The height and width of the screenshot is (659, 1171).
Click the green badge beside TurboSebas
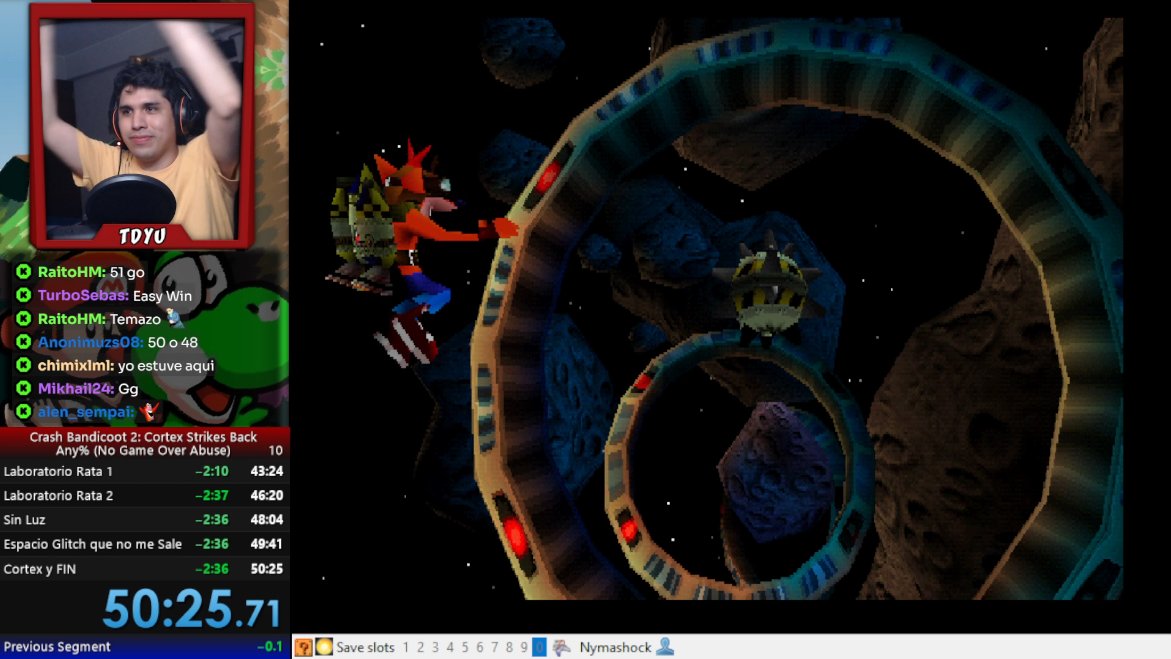click(x=24, y=294)
